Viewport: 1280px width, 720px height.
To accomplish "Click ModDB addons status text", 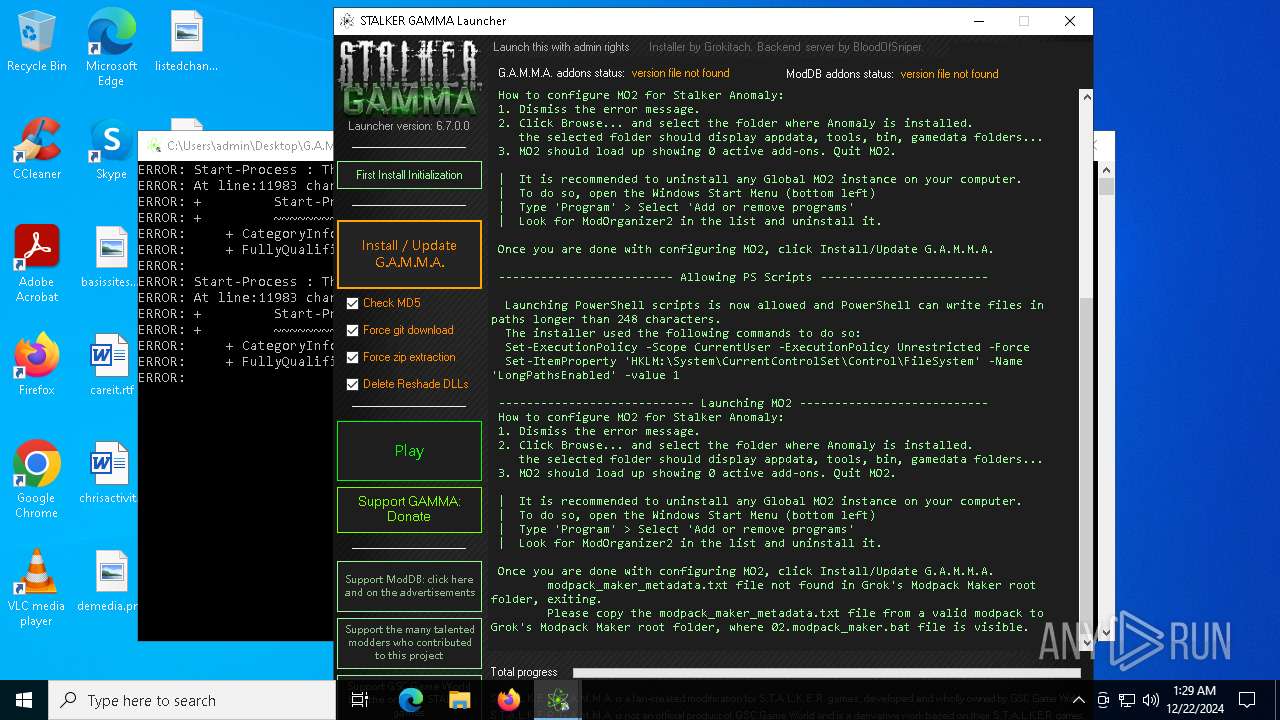I will pyautogui.click(x=892, y=73).
